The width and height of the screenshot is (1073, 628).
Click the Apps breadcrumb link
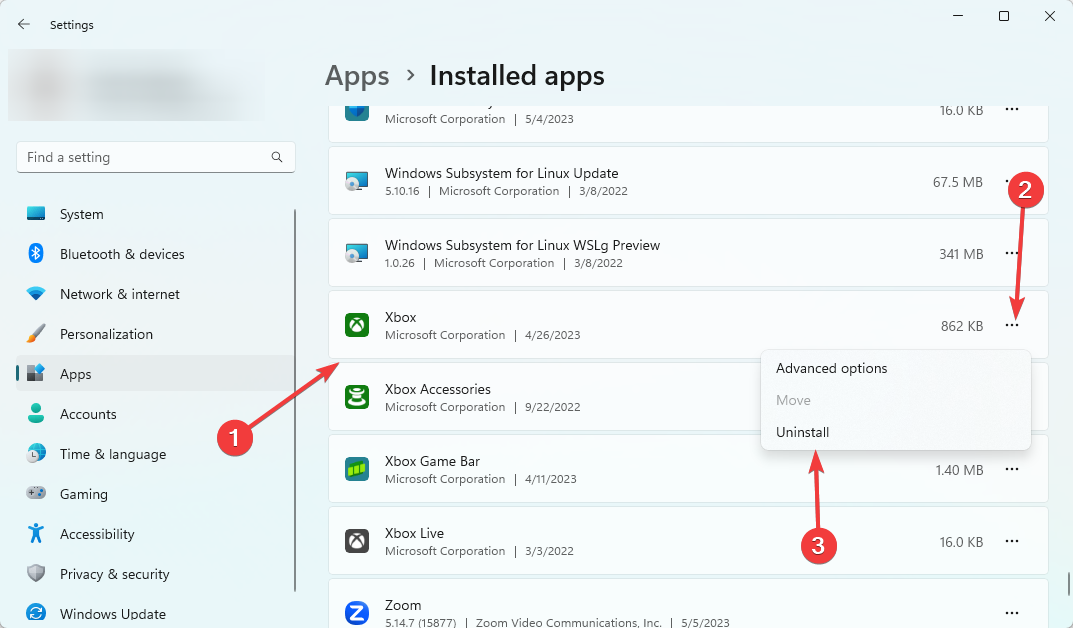[357, 76]
